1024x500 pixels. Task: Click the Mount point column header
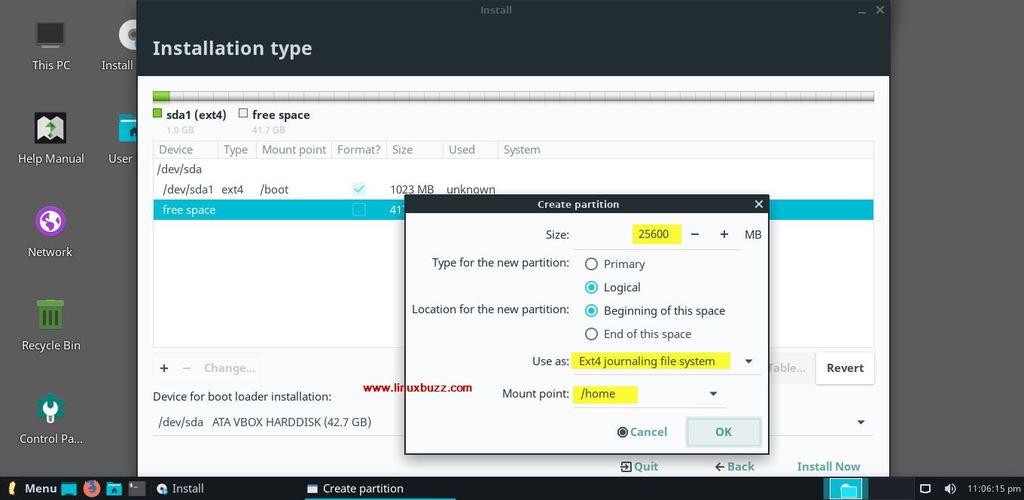point(294,149)
